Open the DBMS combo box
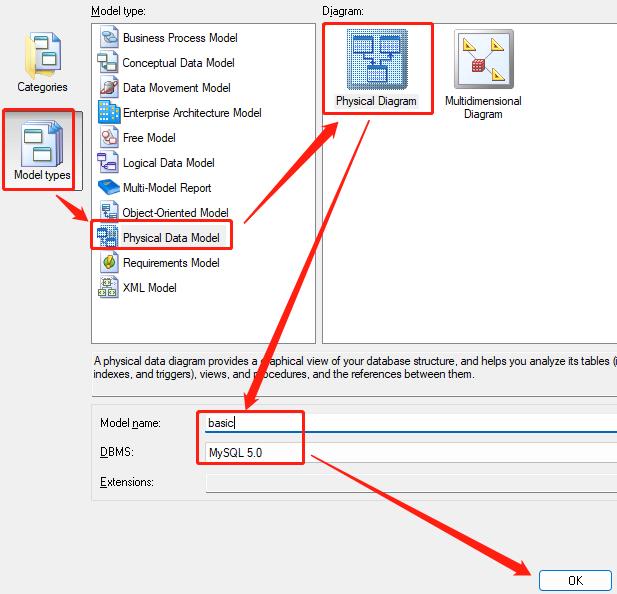Viewport: 617px width, 594px height. (411, 452)
